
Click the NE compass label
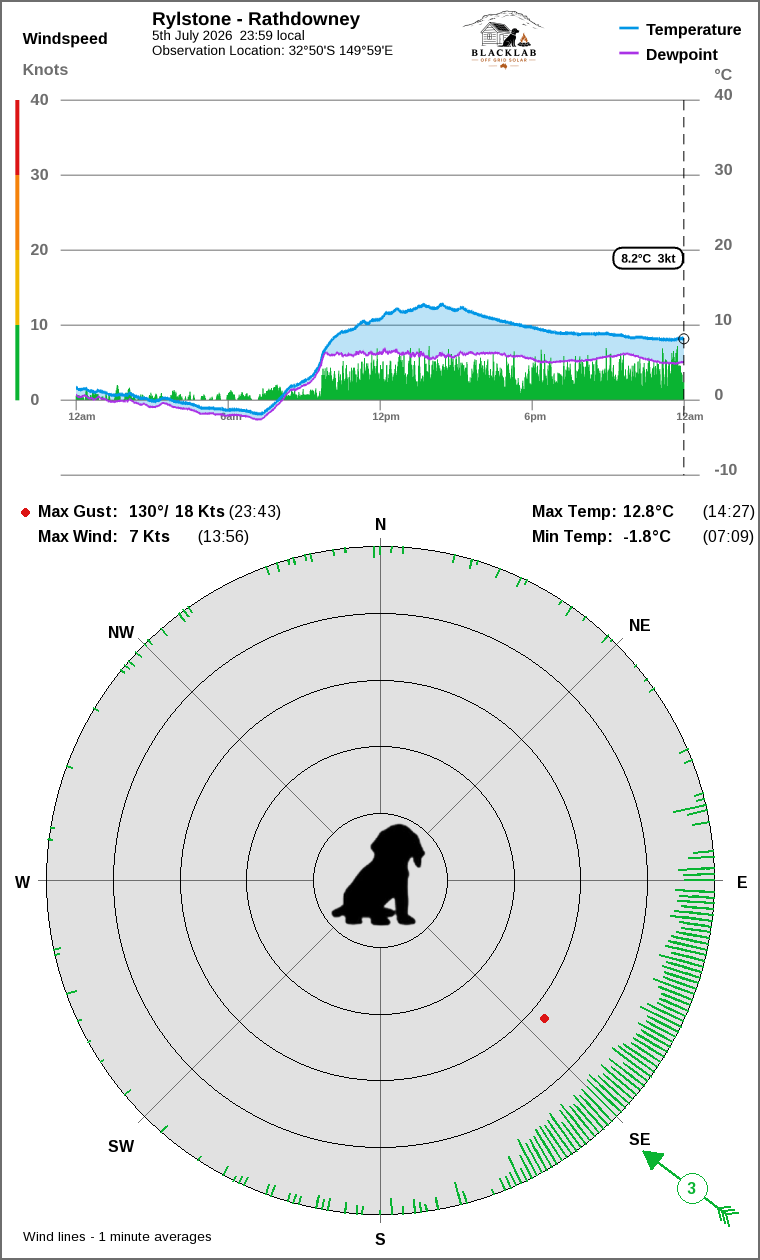[639, 625]
